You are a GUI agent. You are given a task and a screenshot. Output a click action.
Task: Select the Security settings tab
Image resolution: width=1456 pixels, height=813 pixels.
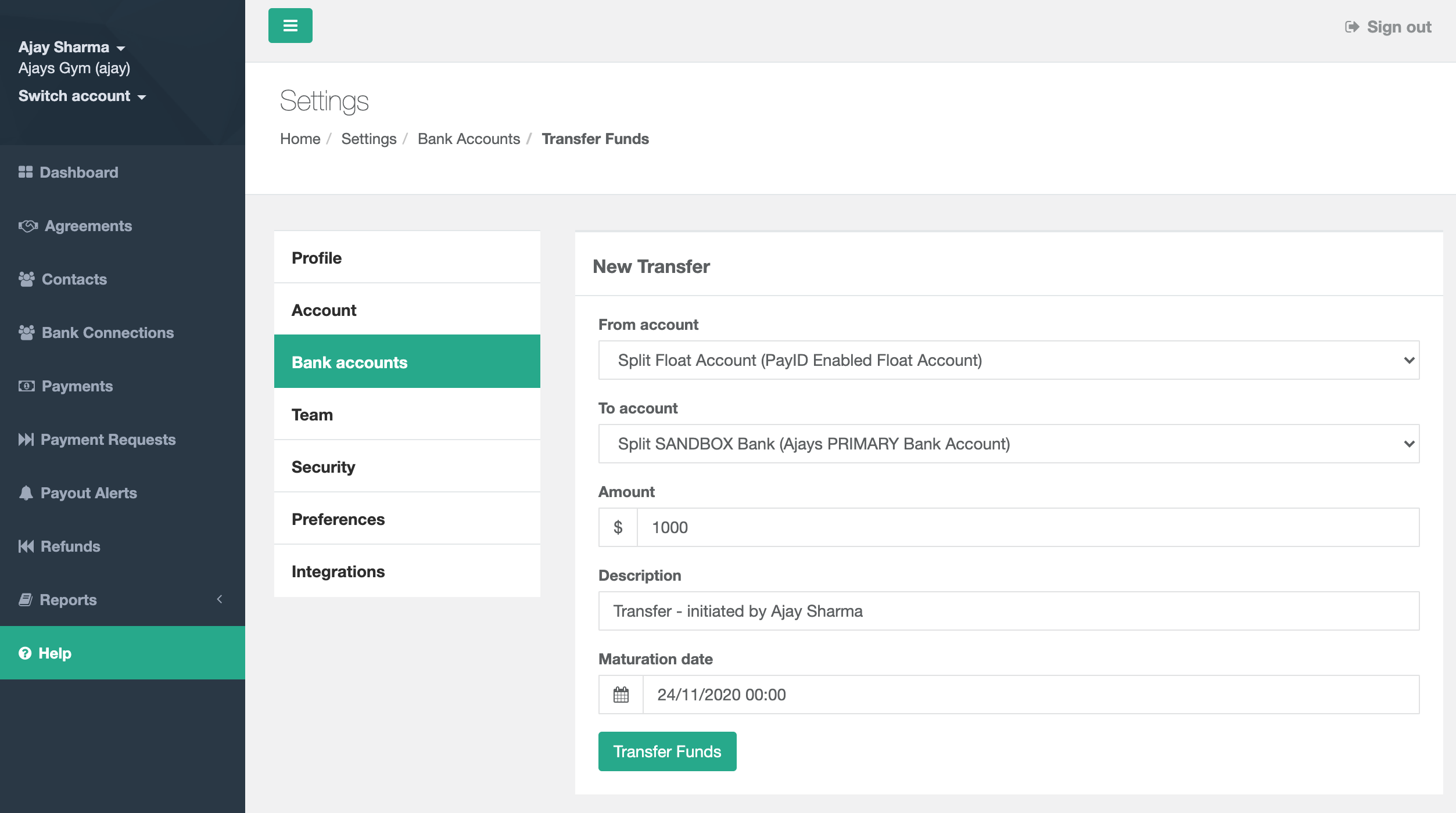point(323,467)
